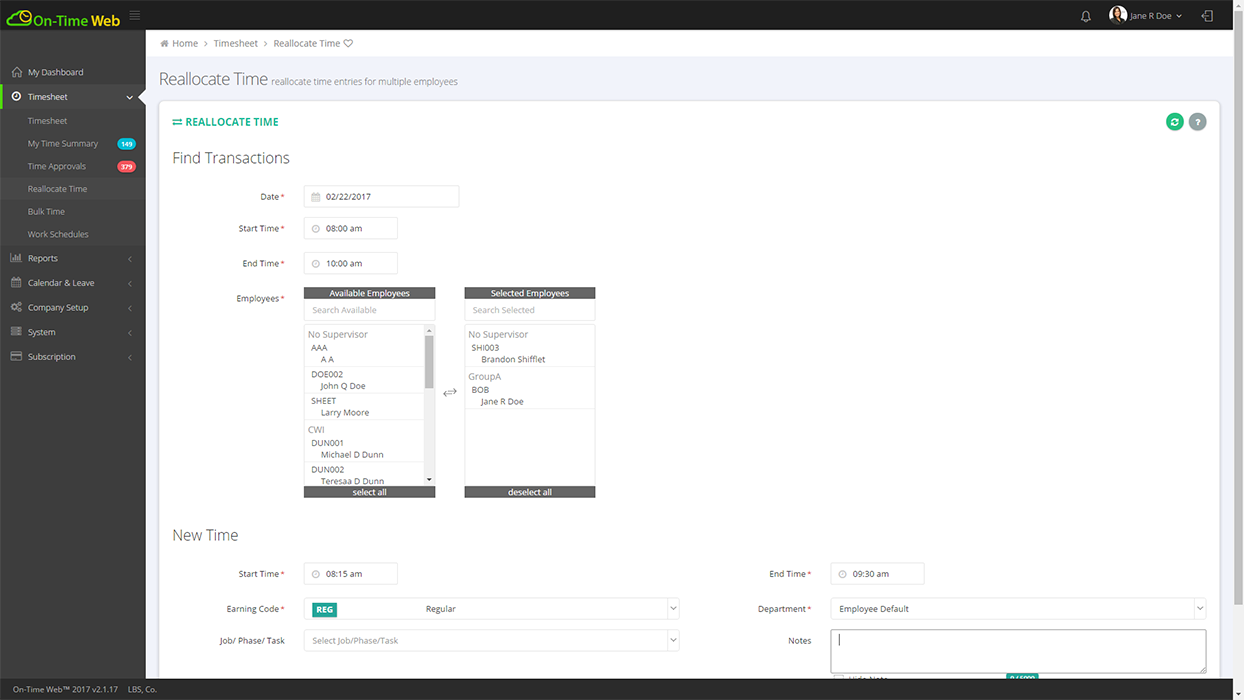Click select all under Available Employees

click(369, 491)
